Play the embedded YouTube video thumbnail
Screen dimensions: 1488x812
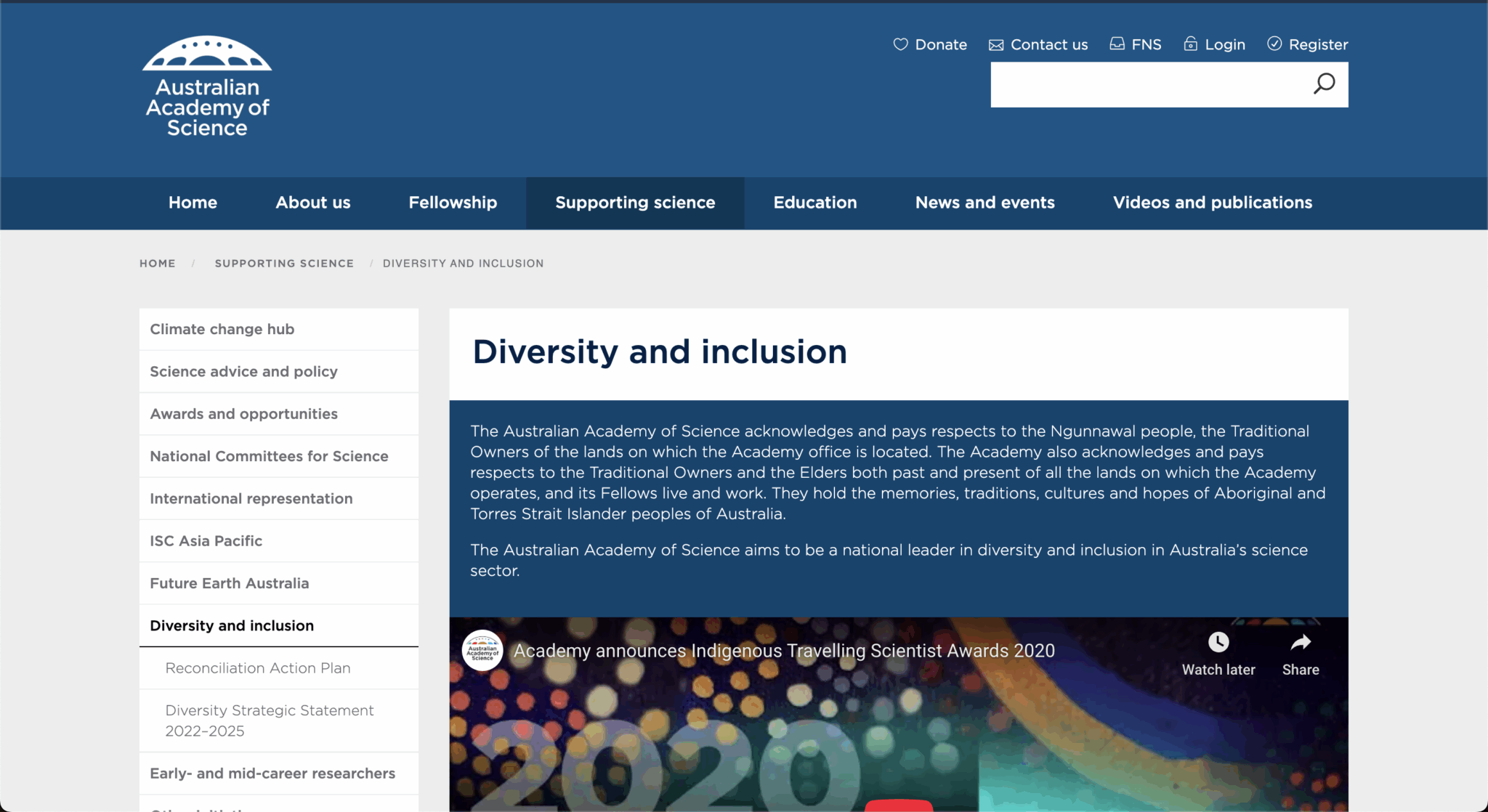899,805
